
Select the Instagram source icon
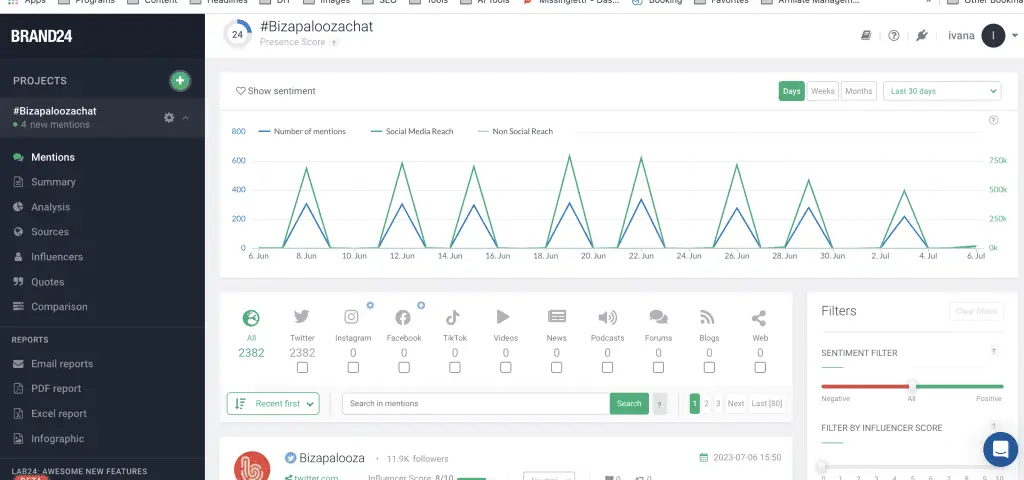[x=352, y=317]
